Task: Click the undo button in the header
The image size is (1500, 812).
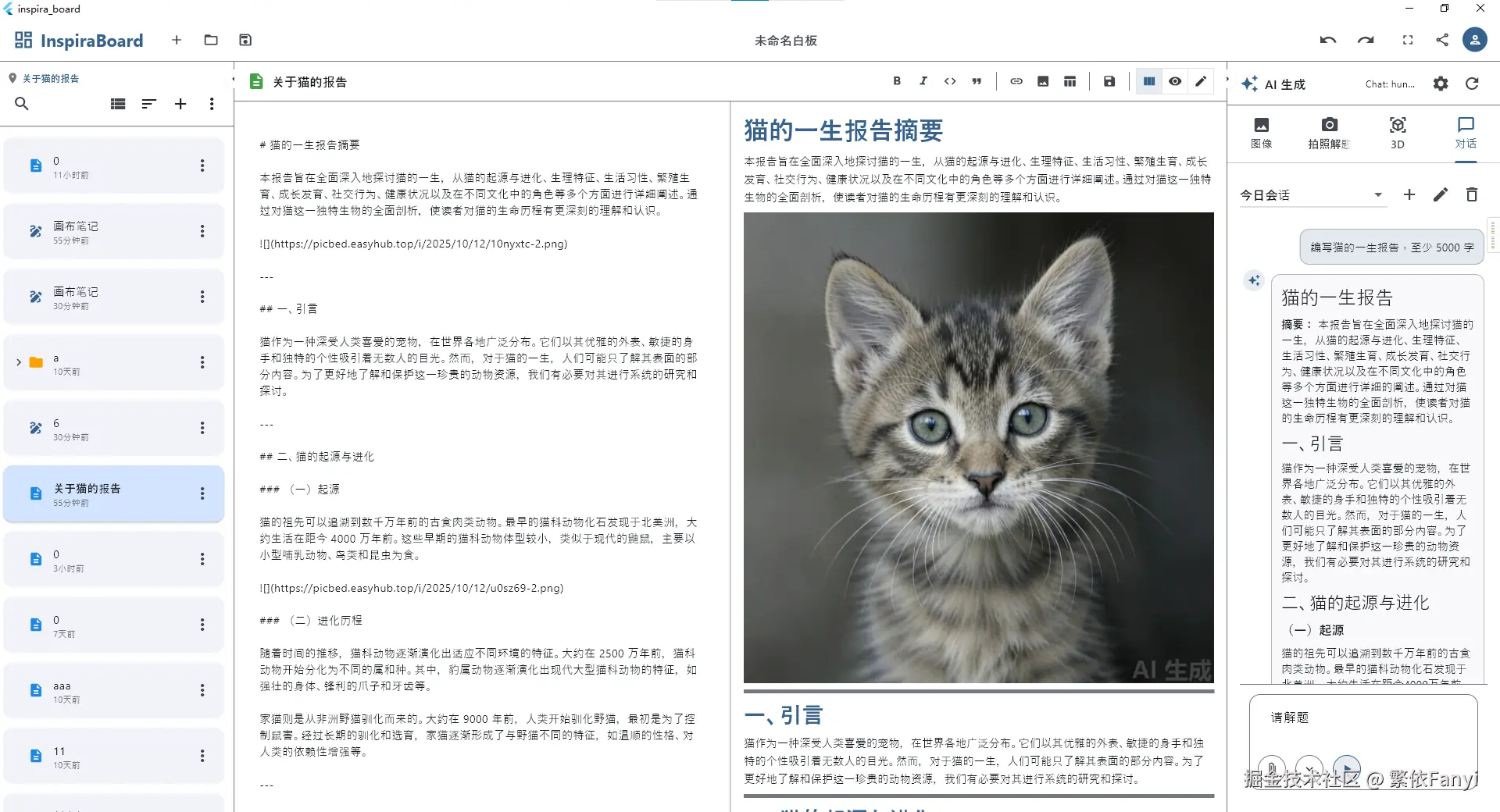Action: tap(1327, 40)
